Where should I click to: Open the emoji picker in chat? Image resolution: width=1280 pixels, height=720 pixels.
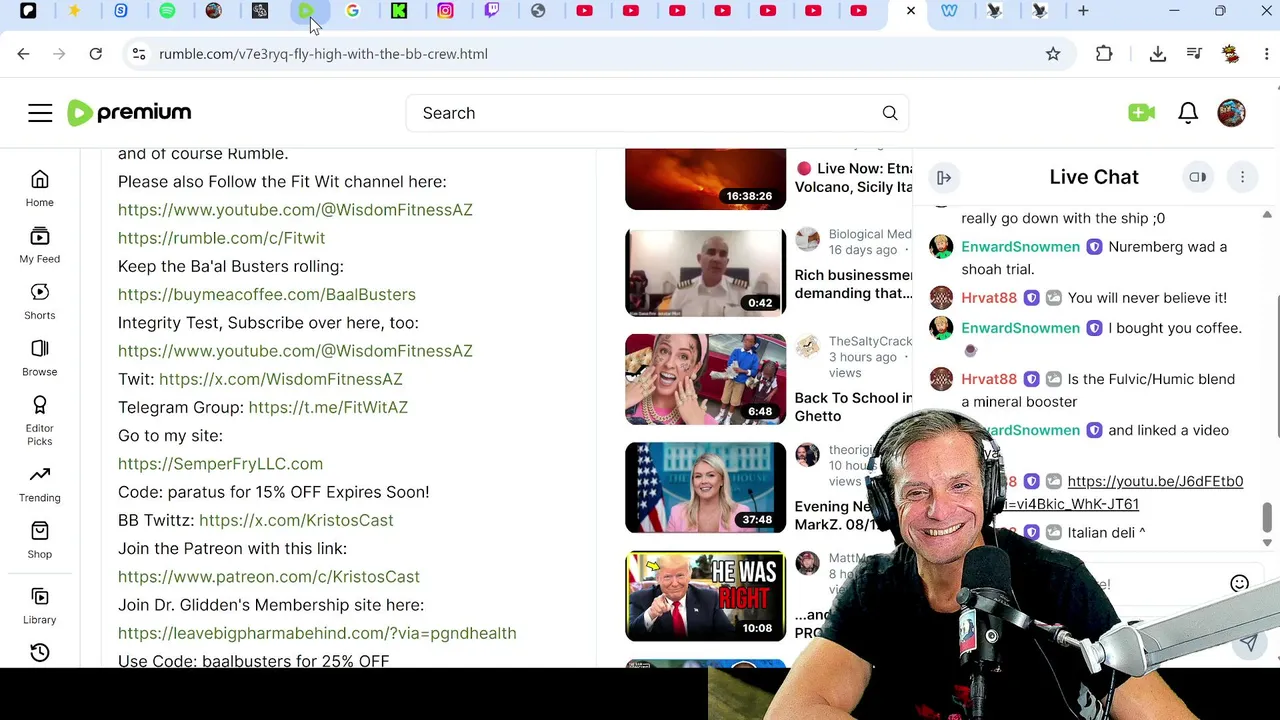pos(1239,584)
